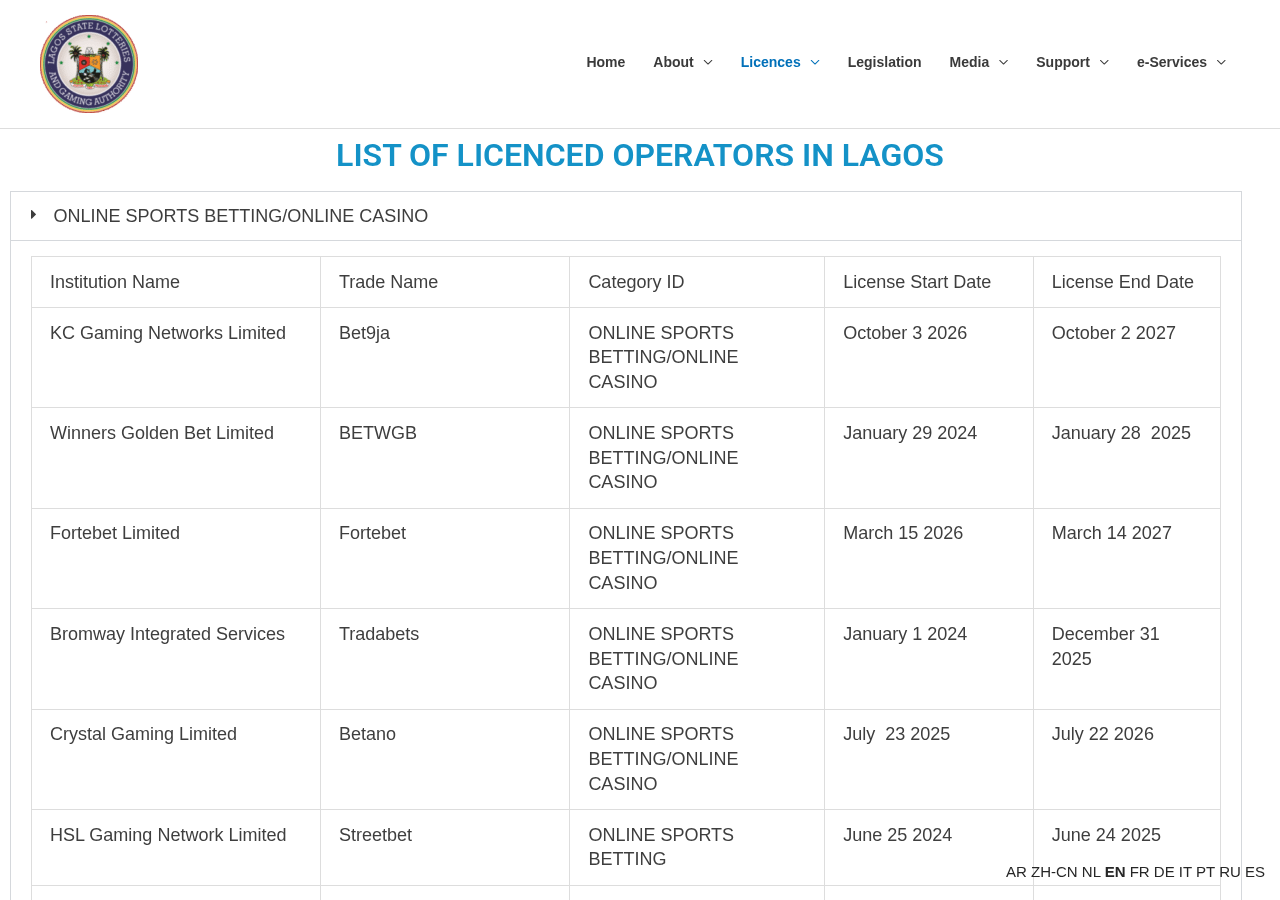Switch language to ES
1280x900 pixels.
[1255, 872]
